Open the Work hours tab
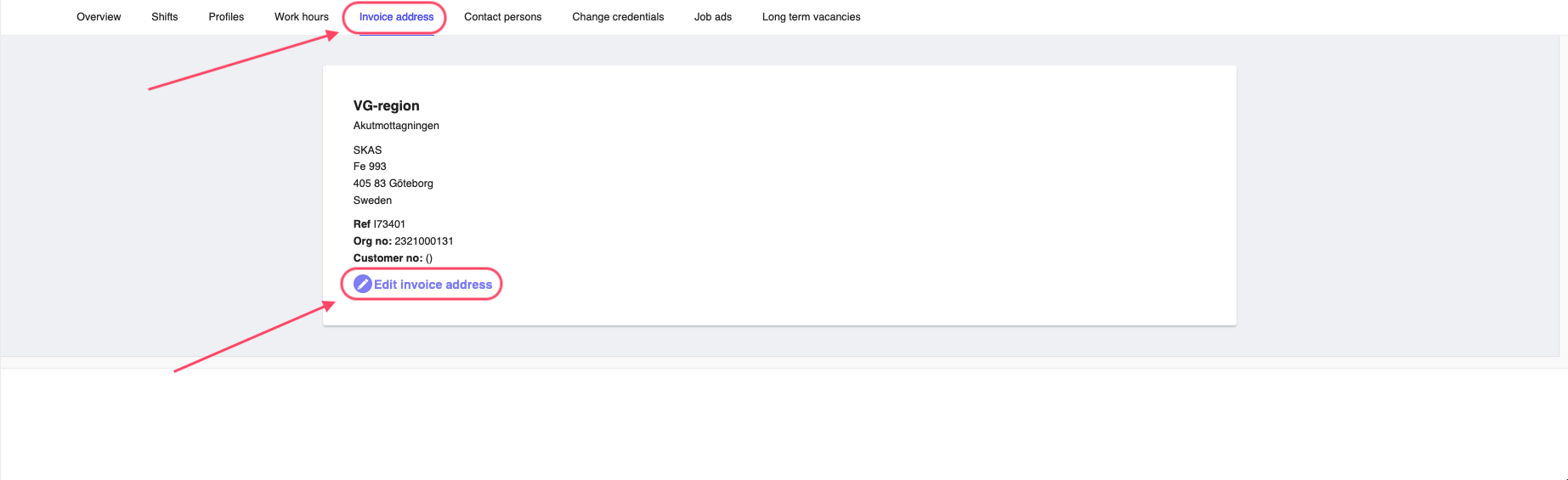Screen dimensions: 1568x480 coord(302,17)
